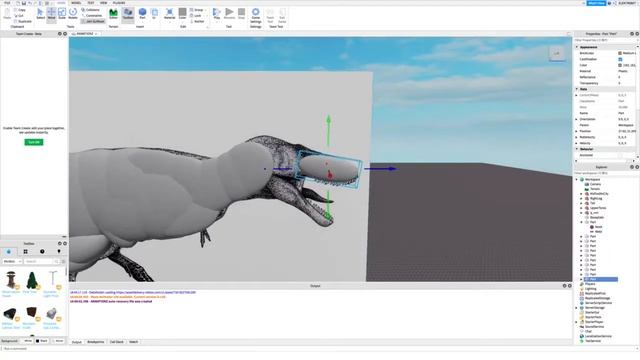The height and width of the screenshot is (360, 640).
Task: Toggle the Constraints option
Action: click(x=92, y=16)
